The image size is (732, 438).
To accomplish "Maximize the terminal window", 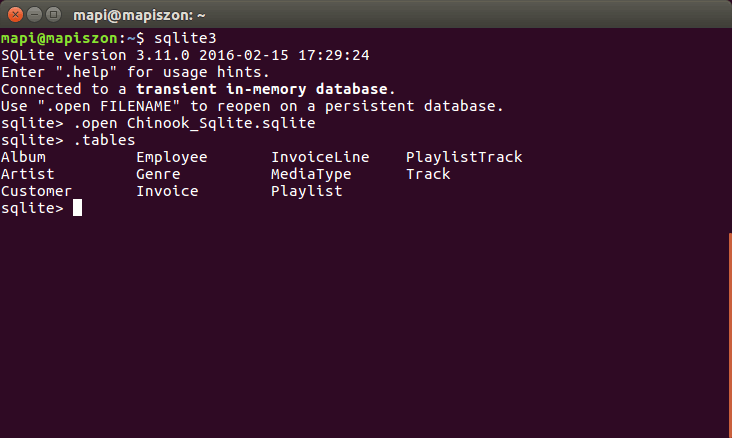I will coord(54,15).
